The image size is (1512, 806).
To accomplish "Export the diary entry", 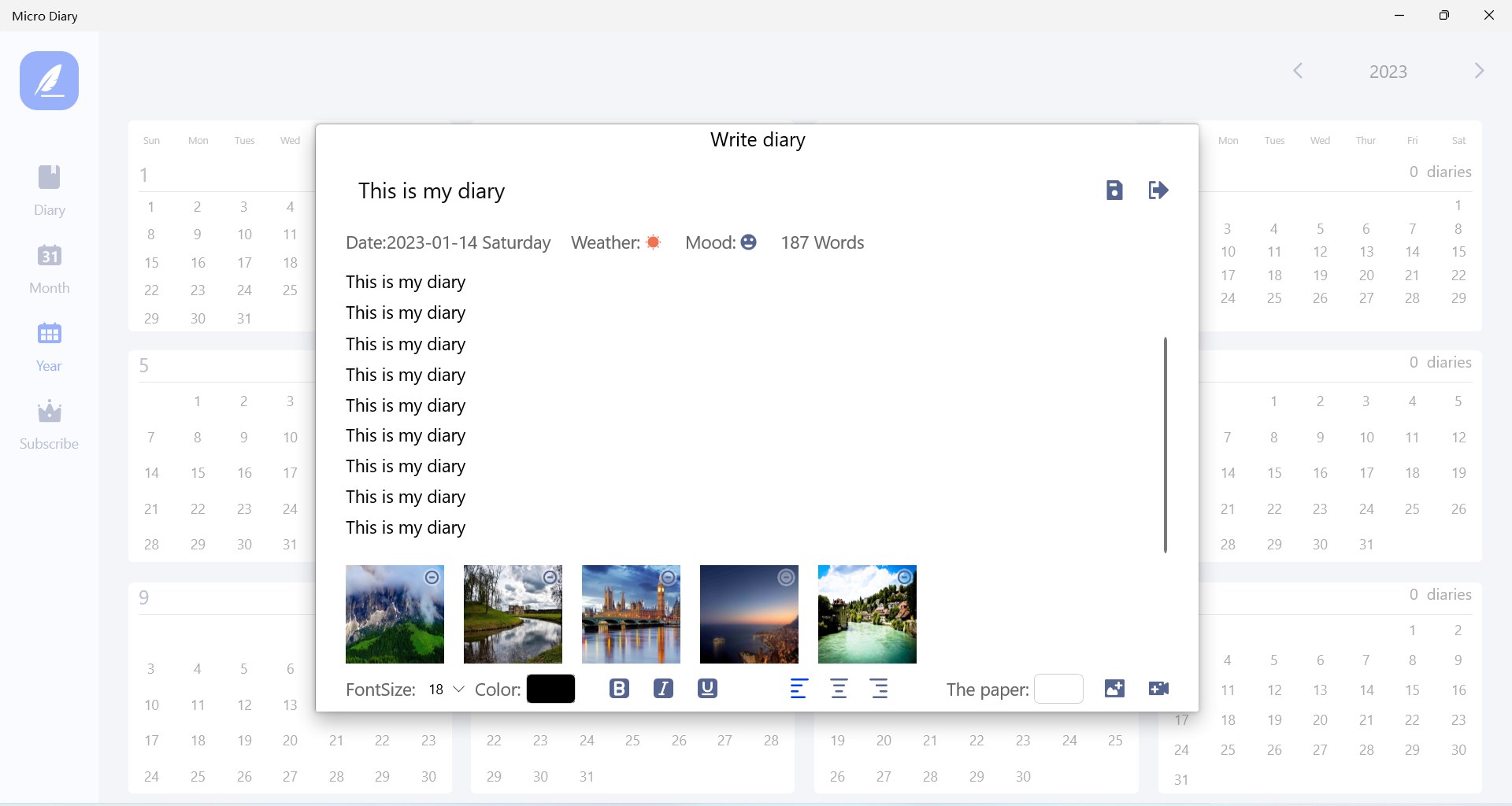I will click(1158, 190).
